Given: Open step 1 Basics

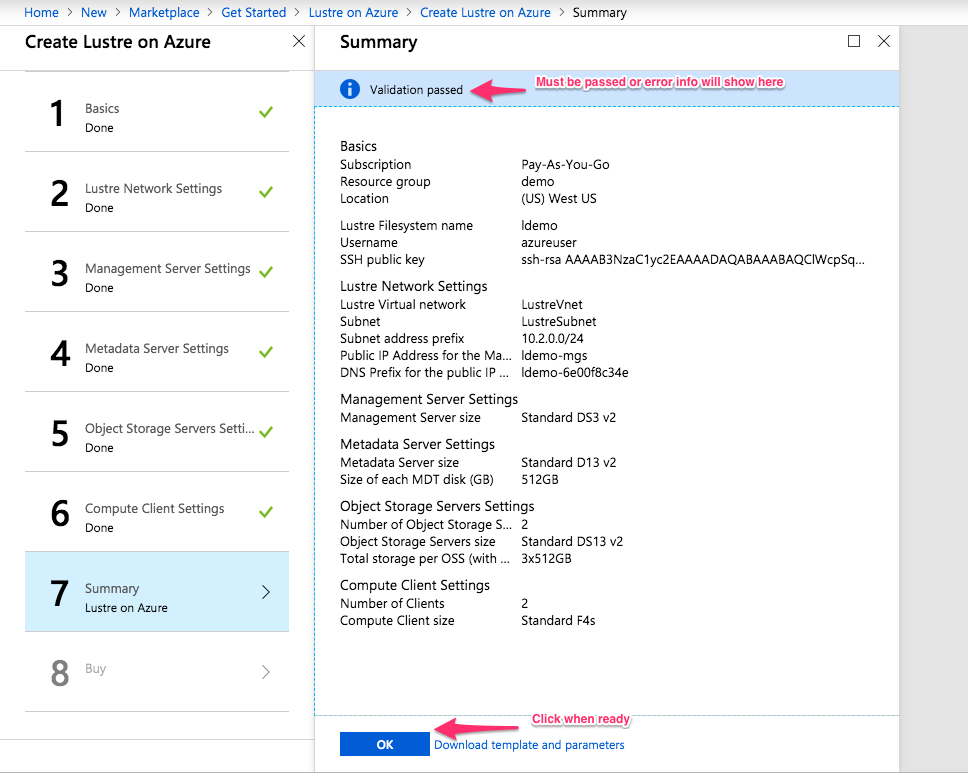Looking at the screenshot, I should point(157,112).
